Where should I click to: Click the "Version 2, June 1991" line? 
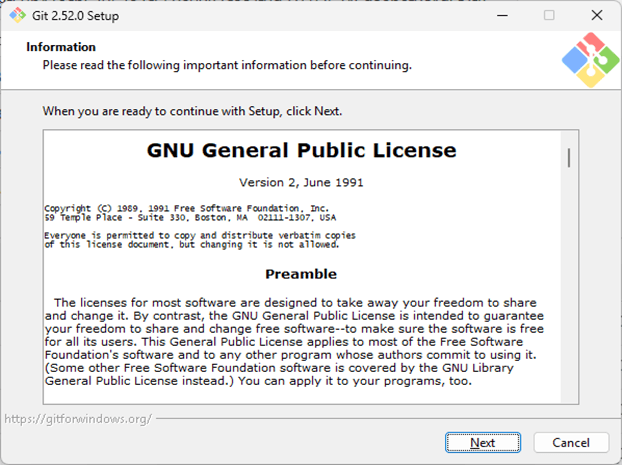301,182
